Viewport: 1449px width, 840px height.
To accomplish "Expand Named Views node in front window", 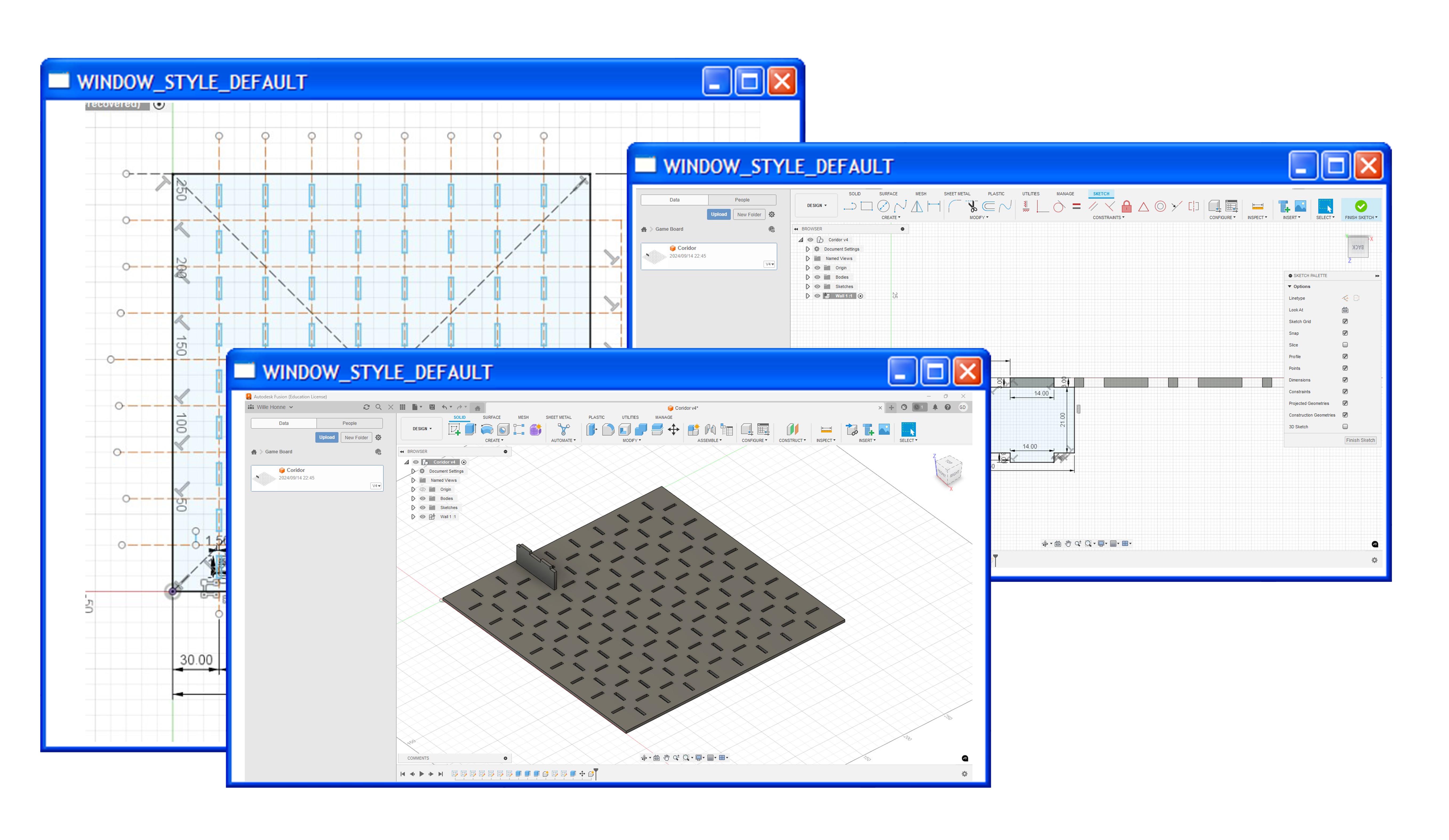I will pos(413,480).
